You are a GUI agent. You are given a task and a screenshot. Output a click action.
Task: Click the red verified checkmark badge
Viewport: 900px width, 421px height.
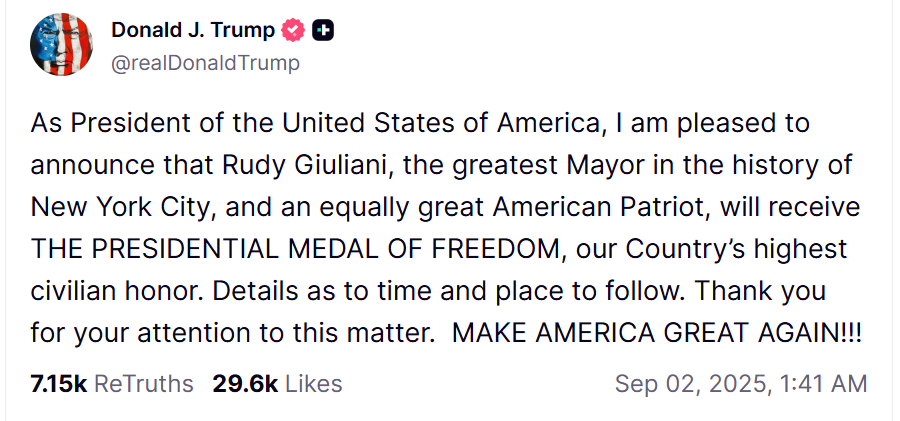pyautogui.click(x=291, y=31)
